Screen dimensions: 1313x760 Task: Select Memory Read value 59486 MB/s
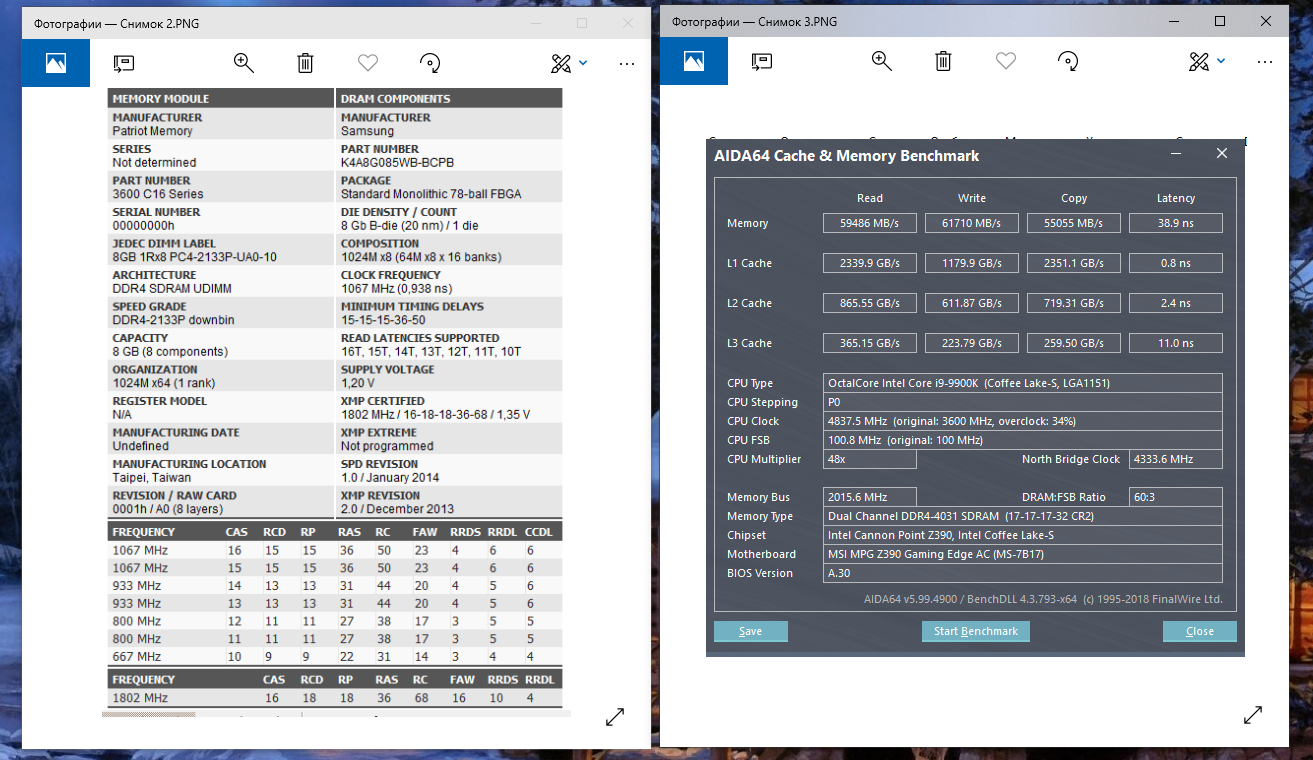pyautogui.click(x=870, y=223)
